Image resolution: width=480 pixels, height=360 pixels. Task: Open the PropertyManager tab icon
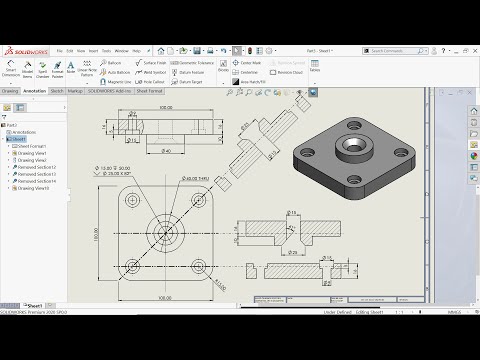(20, 107)
